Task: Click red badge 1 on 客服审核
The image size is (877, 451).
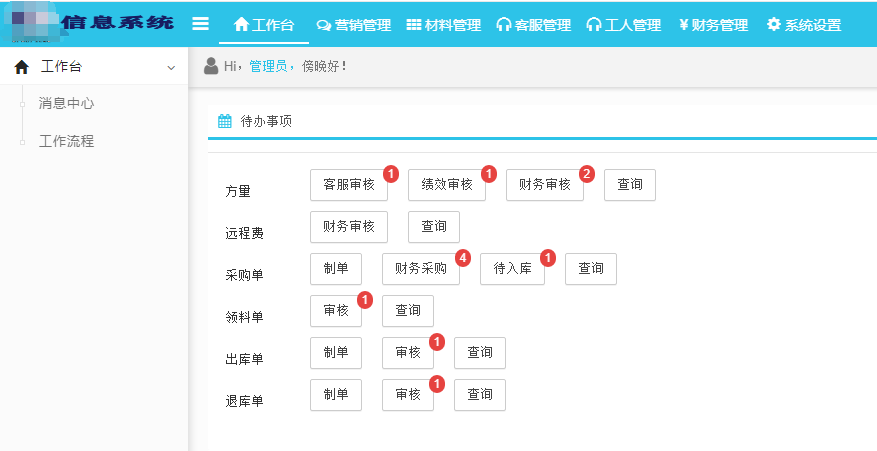Action: tap(391, 174)
